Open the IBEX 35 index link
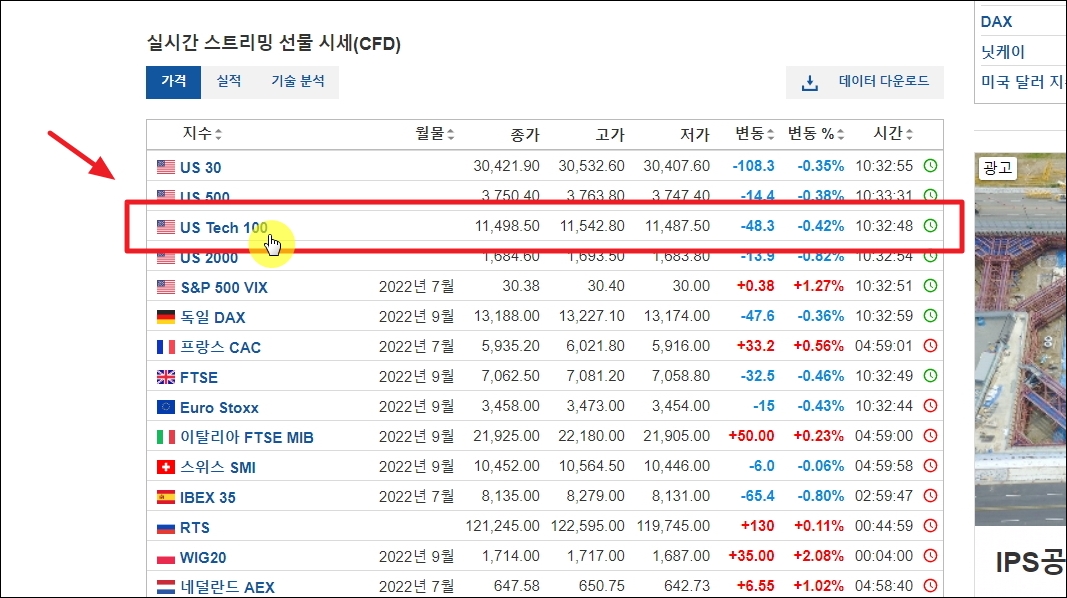Image resolution: width=1067 pixels, height=598 pixels. 208,497
